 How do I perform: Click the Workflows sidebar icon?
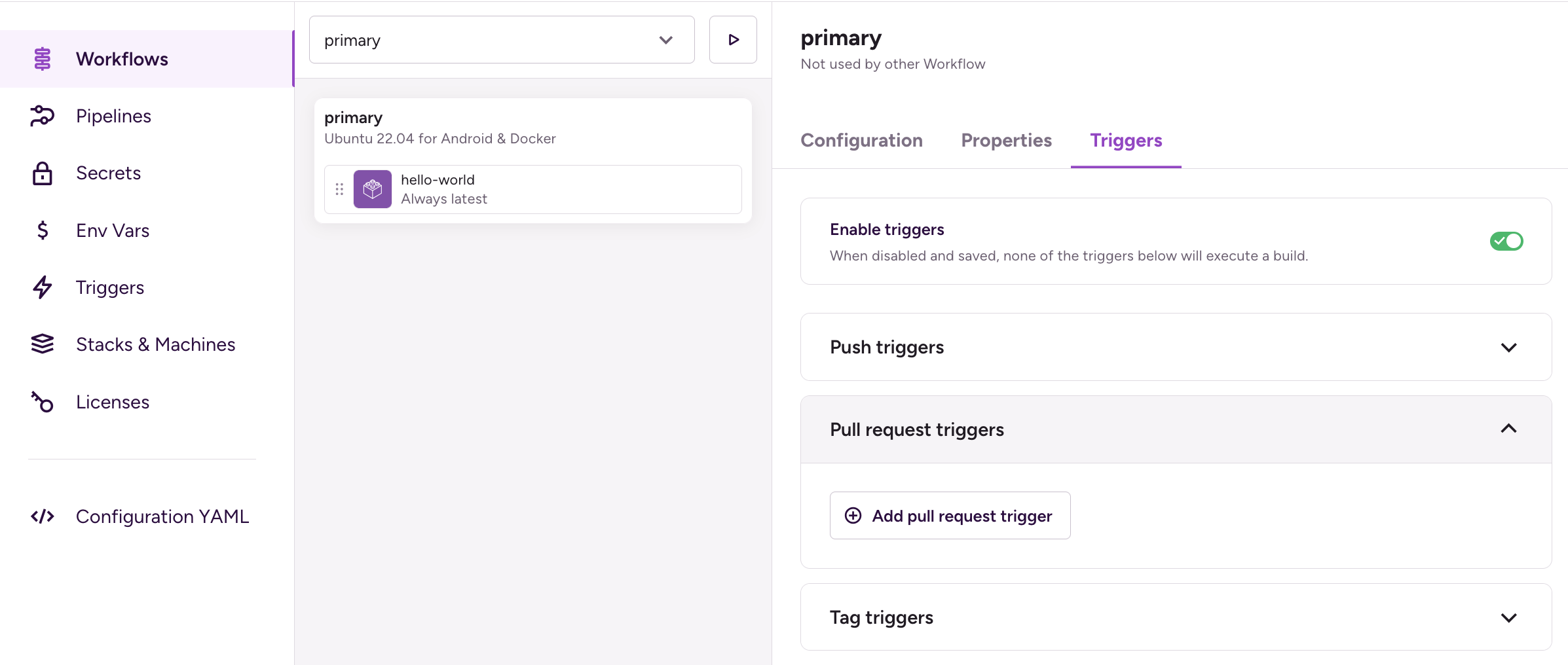(43, 59)
